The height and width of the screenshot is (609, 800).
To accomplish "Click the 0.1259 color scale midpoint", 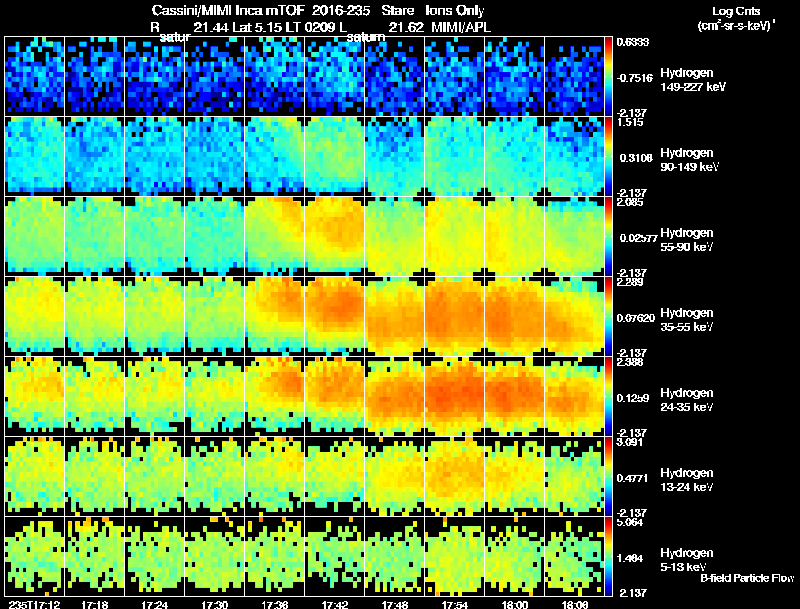I will (633, 398).
